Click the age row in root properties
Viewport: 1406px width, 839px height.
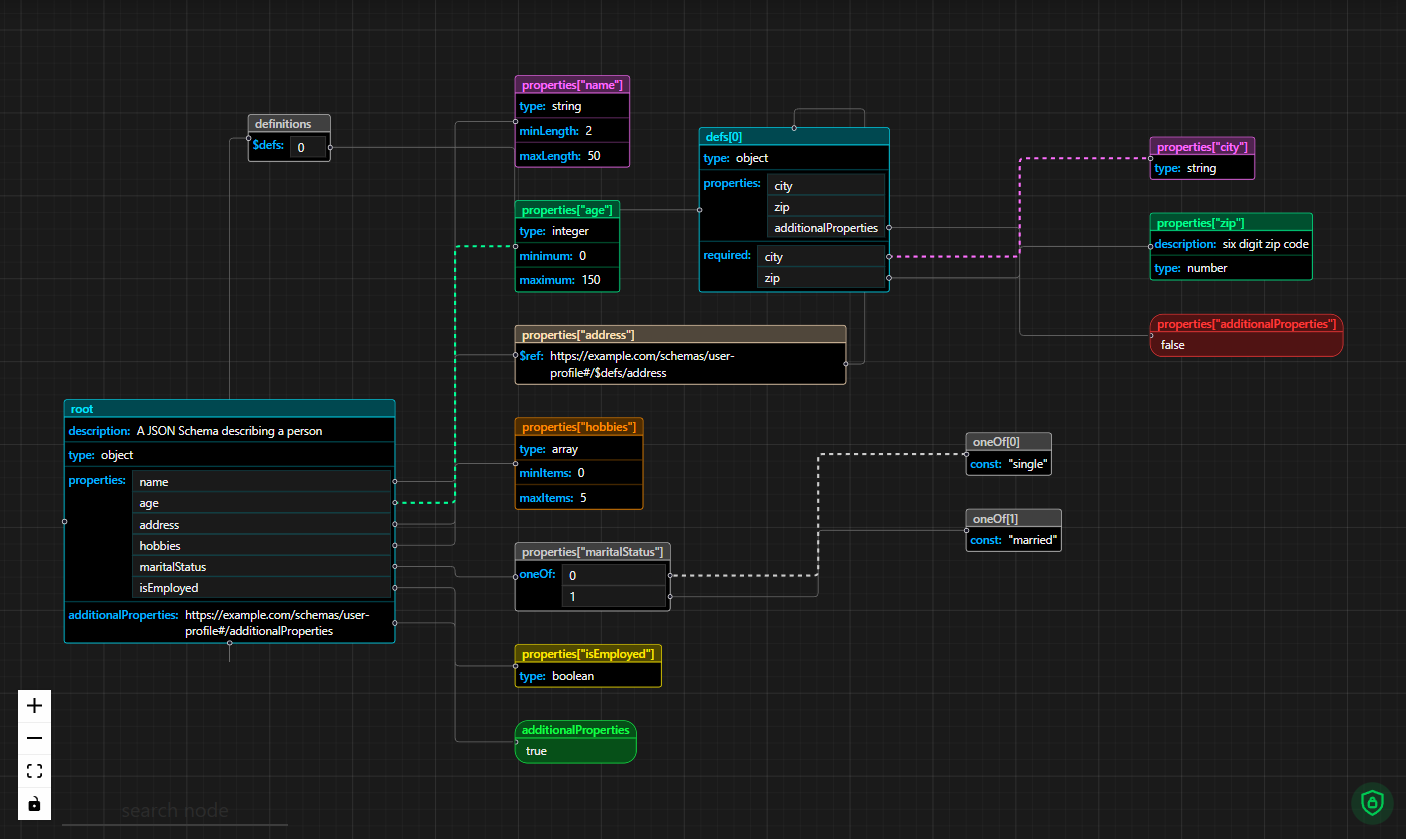pos(261,503)
